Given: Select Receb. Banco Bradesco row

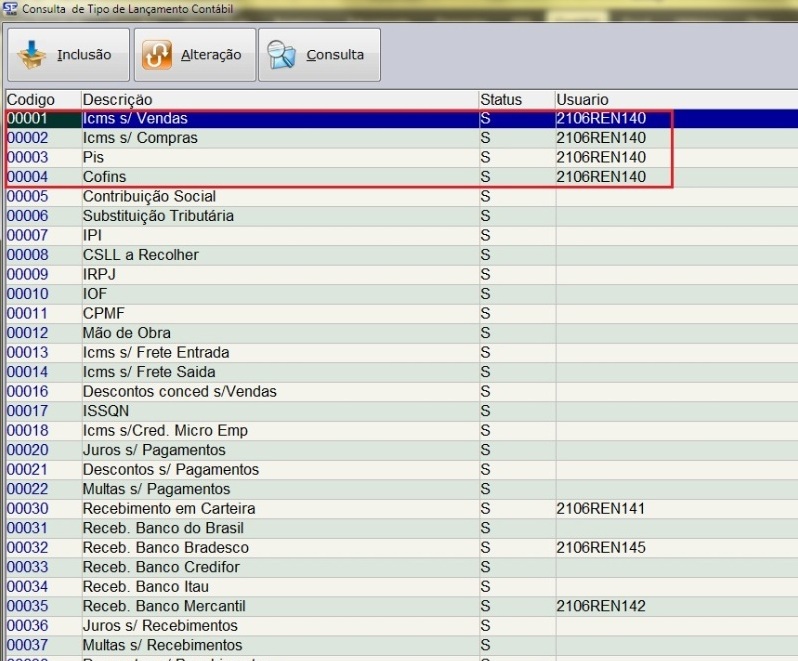Looking at the screenshot, I should [165, 548].
